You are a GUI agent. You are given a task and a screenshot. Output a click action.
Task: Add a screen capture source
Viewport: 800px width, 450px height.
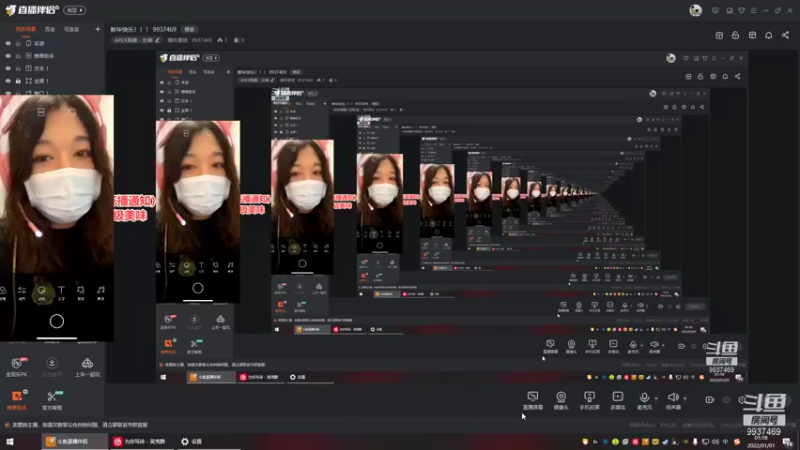point(533,401)
